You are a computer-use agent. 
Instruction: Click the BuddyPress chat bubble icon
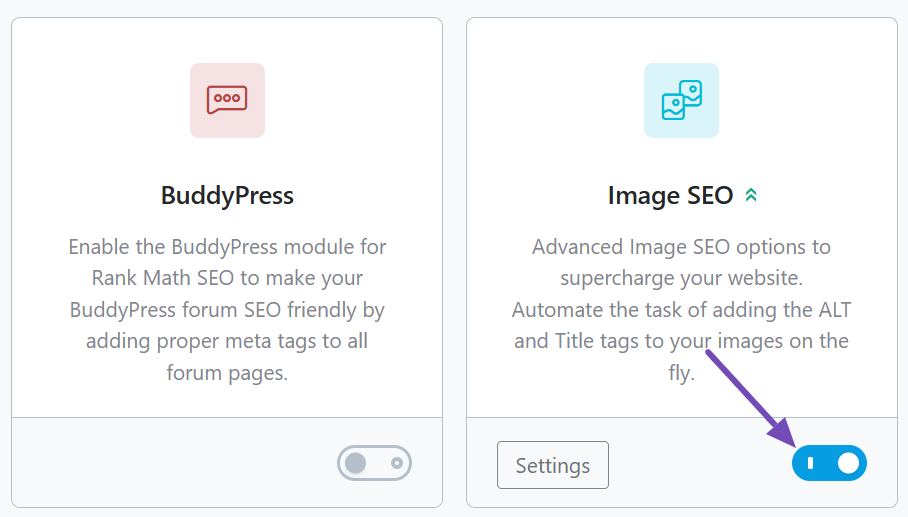tap(227, 100)
